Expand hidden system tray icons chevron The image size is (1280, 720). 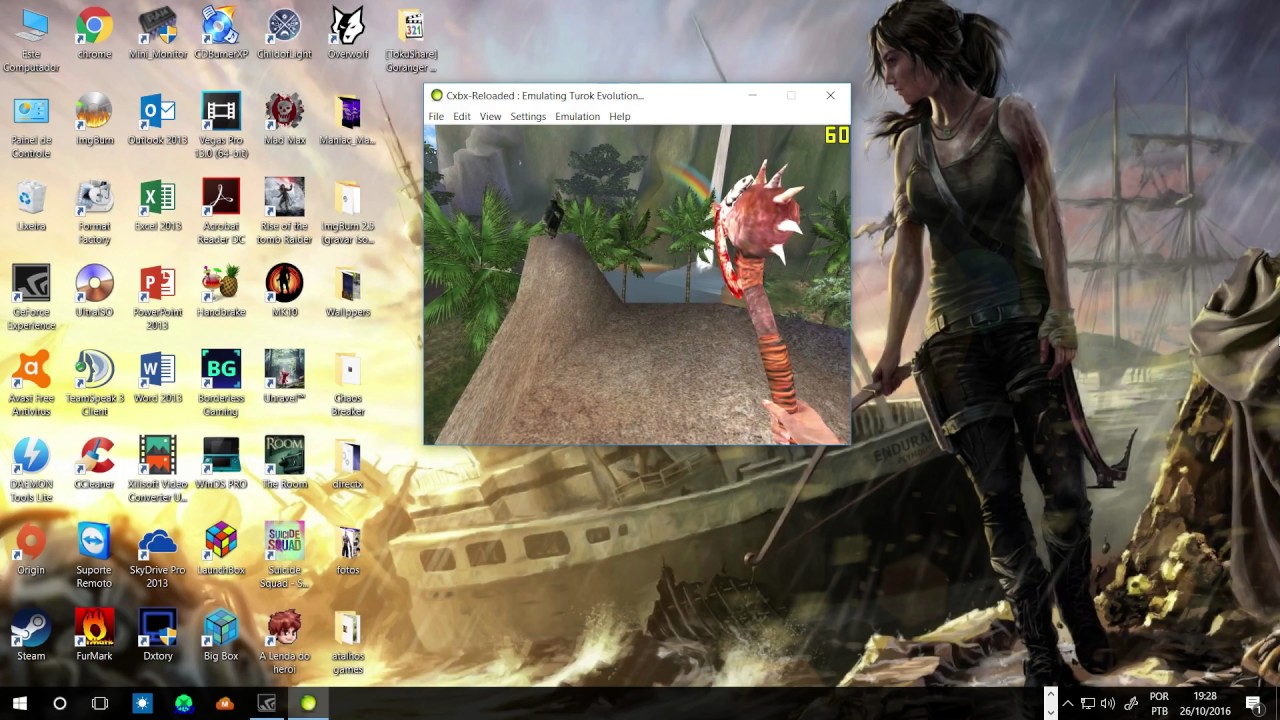pyautogui.click(x=1068, y=703)
